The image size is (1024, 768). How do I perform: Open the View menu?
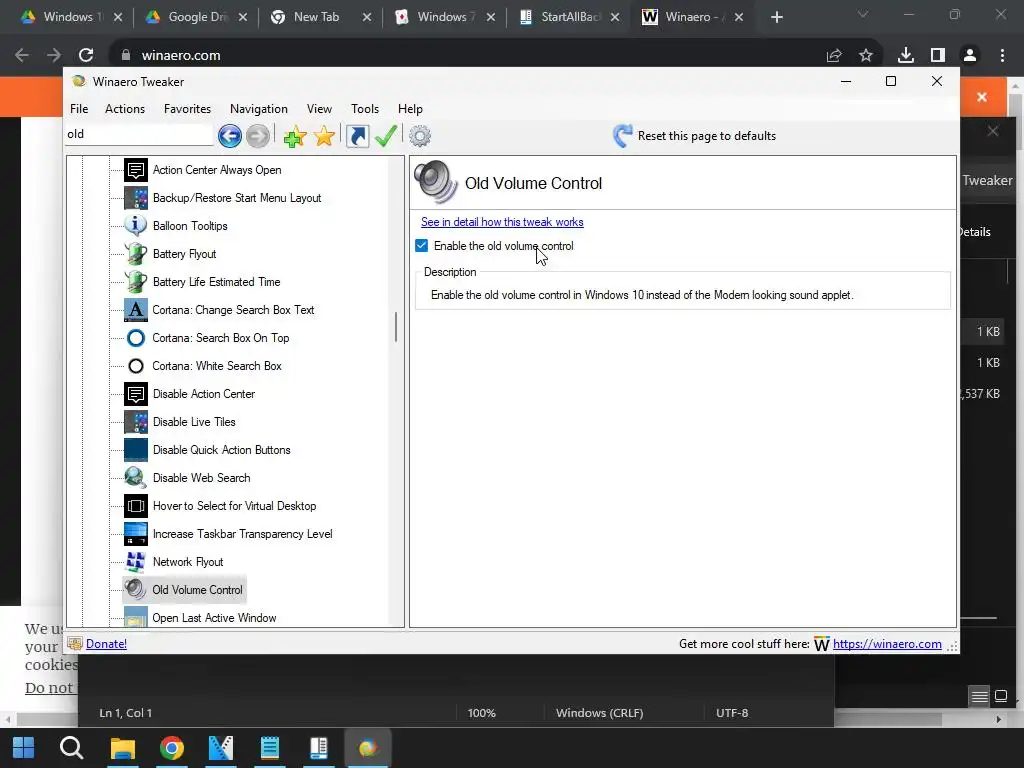click(x=319, y=109)
